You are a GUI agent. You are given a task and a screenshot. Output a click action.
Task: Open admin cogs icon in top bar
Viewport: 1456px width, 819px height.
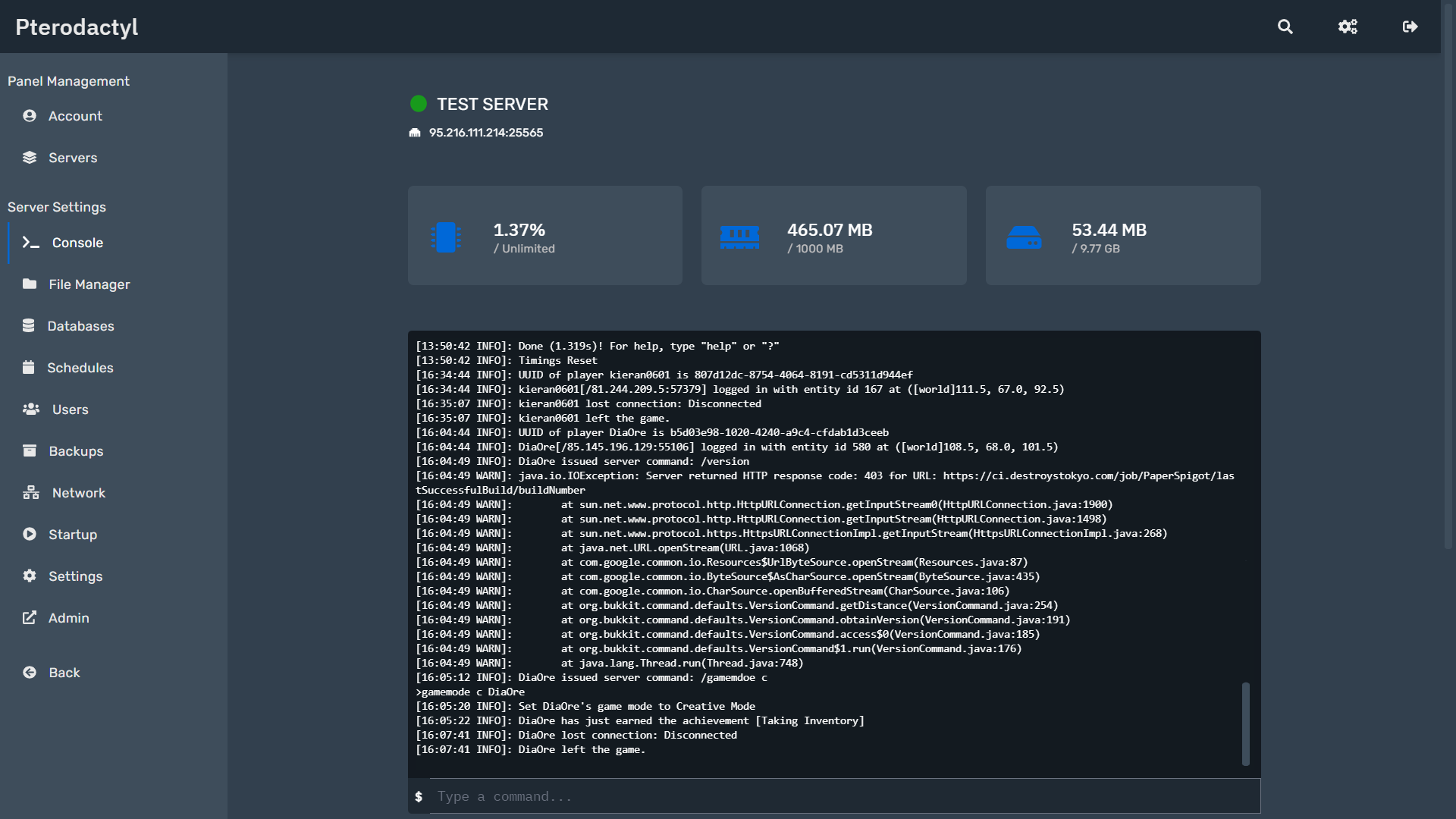[x=1348, y=27]
